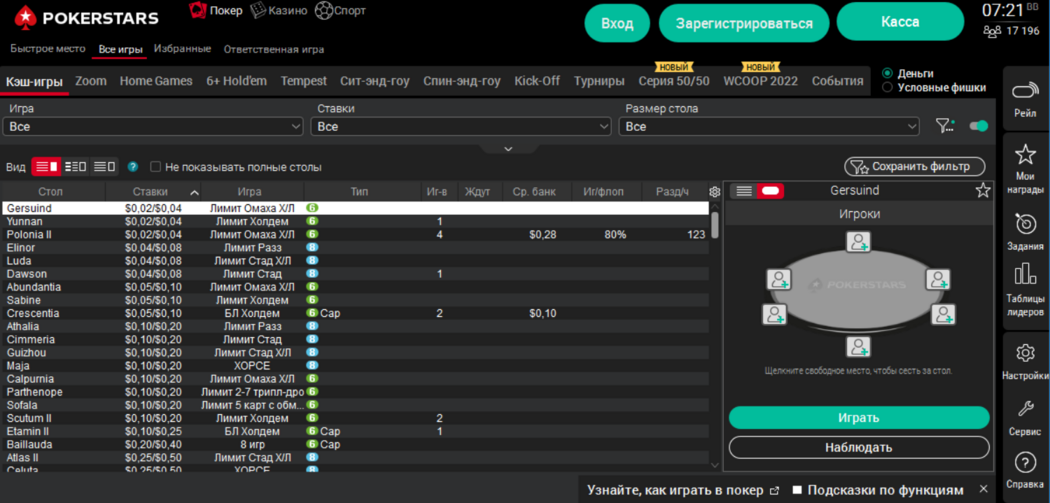
Task: Open Мои награды star icon
Action: 1024,155
